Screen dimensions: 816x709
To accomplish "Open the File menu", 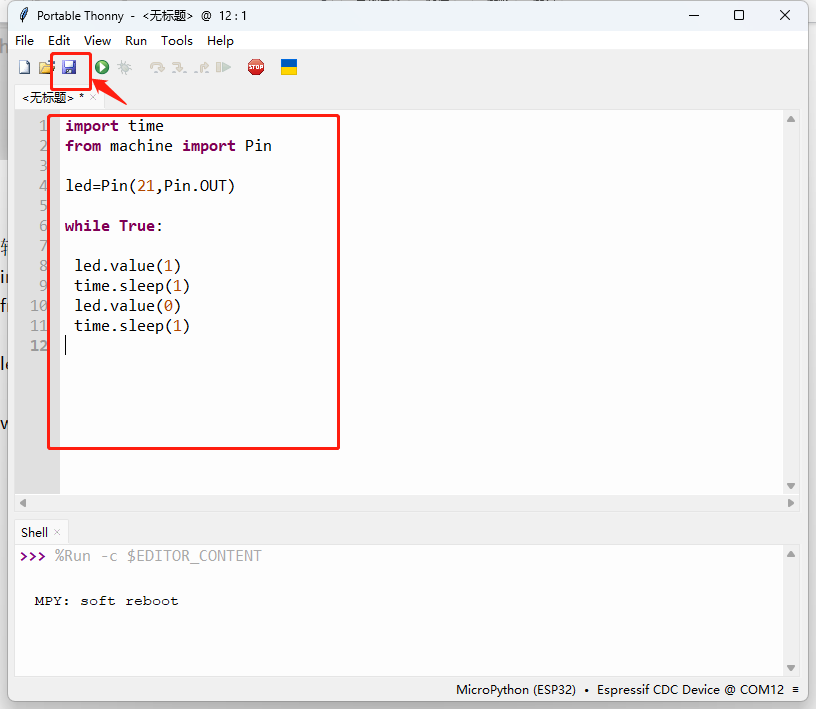I will tap(24, 41).
